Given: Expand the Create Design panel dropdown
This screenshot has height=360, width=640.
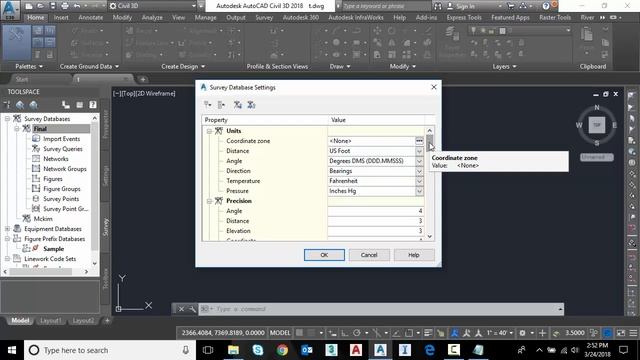Looking at the screenshot, I should click(x=183, y=67).
